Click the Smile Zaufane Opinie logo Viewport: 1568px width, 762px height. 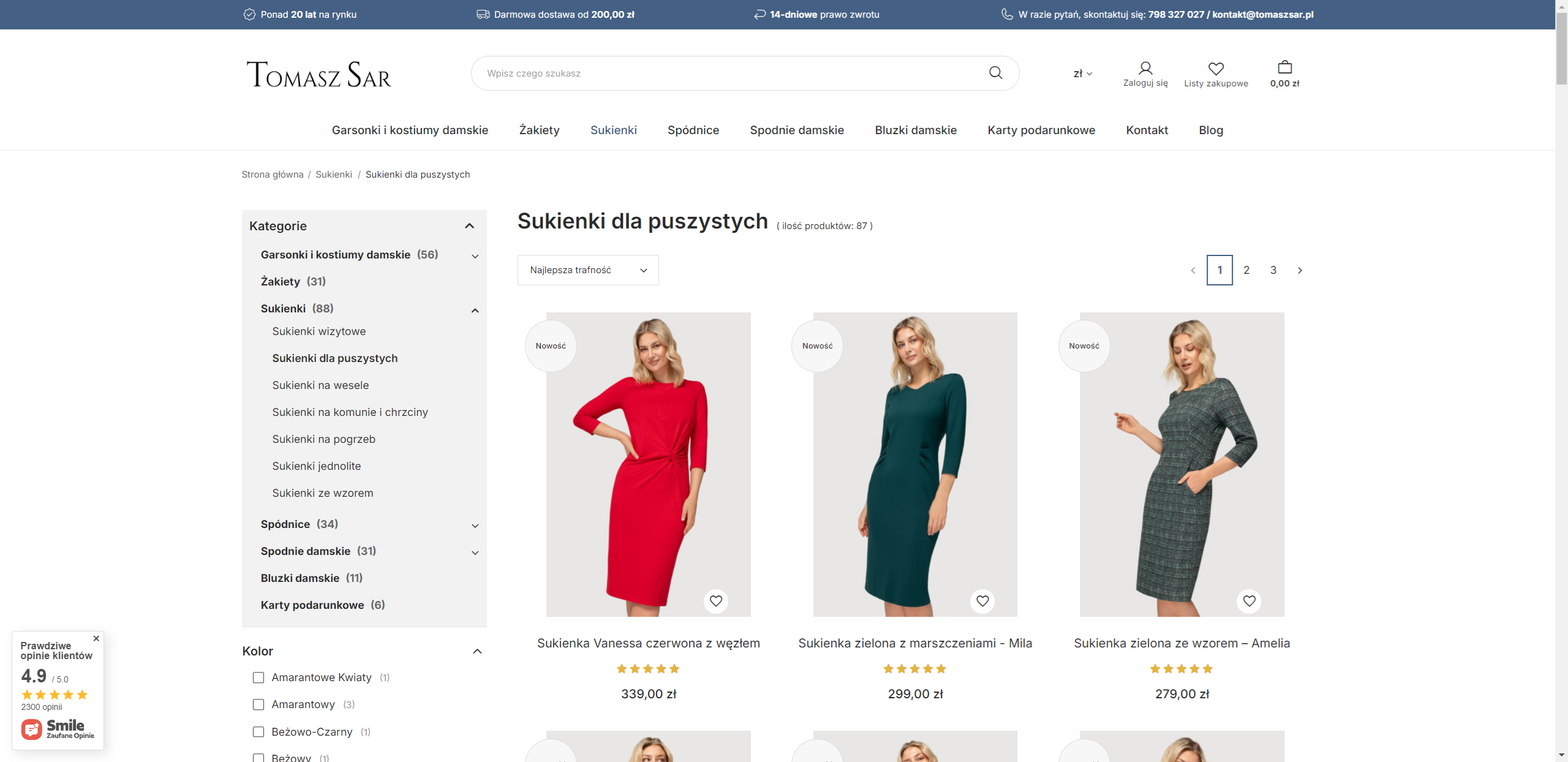click(x=58, y=729)
